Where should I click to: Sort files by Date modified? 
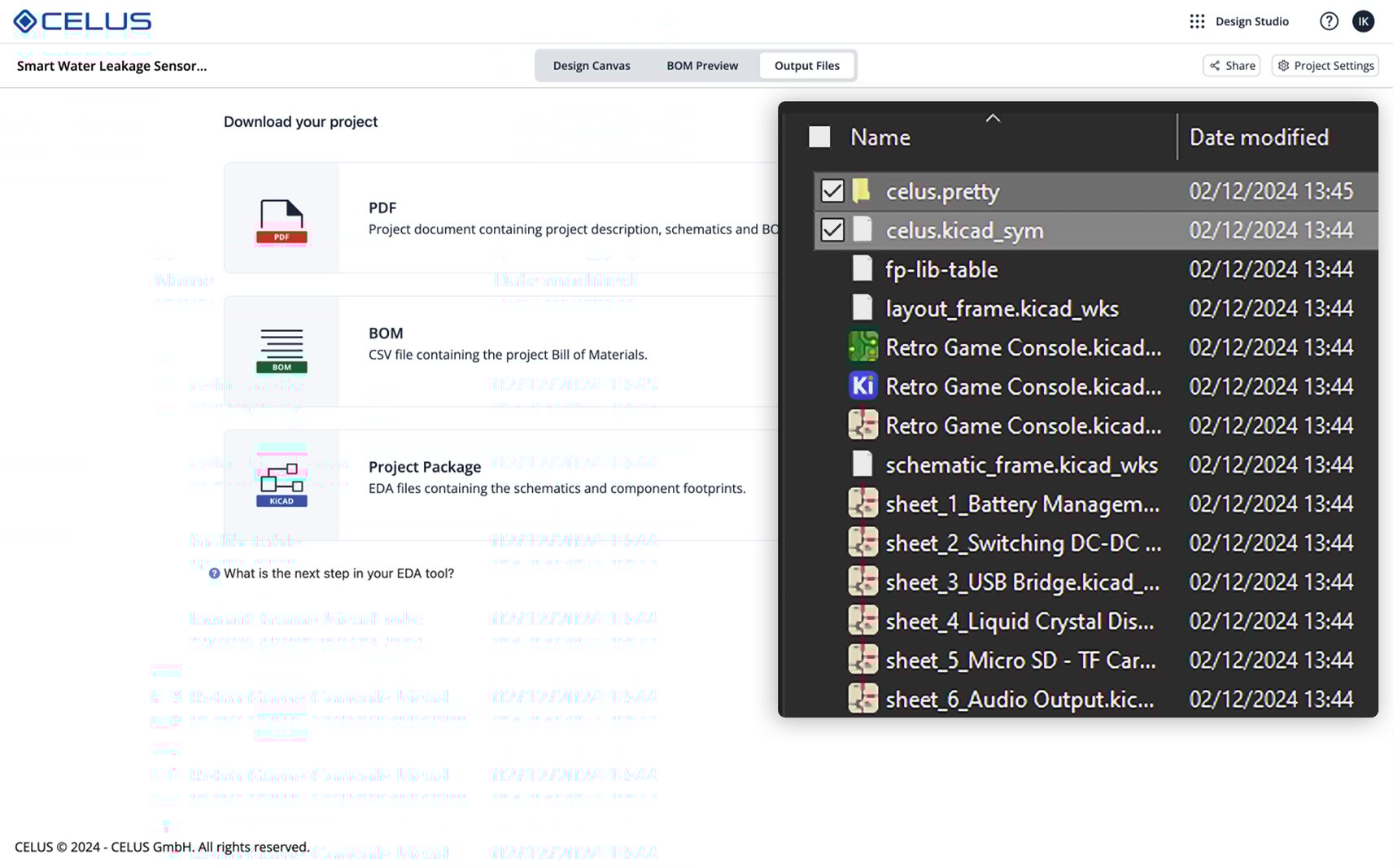tap(1259, 137)
